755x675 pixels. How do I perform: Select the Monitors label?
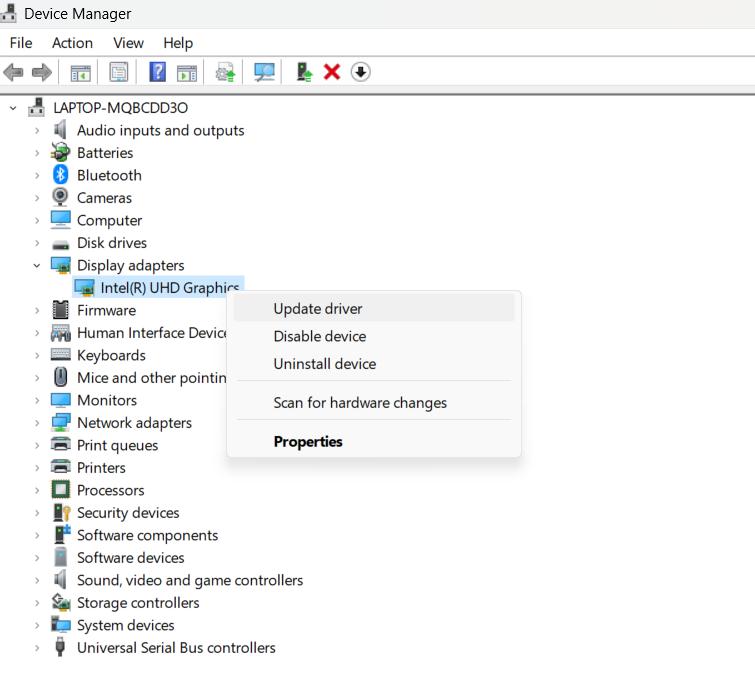click(107, 400)
